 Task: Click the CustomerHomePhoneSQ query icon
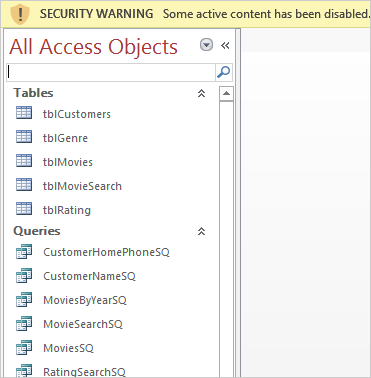tap(24, 251)
